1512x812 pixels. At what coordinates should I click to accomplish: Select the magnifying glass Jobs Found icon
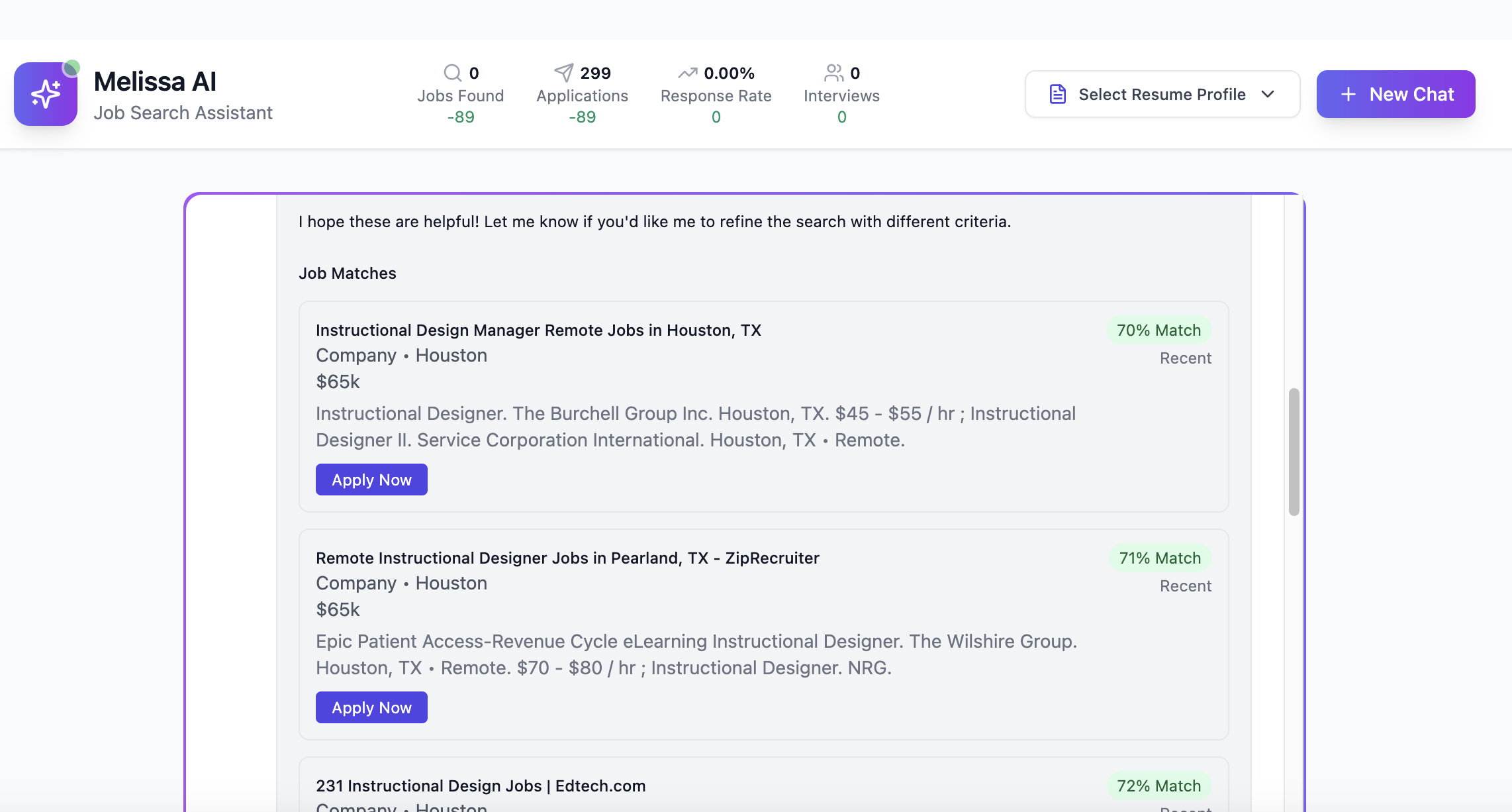pyautogui.click(x=452, y=73)
